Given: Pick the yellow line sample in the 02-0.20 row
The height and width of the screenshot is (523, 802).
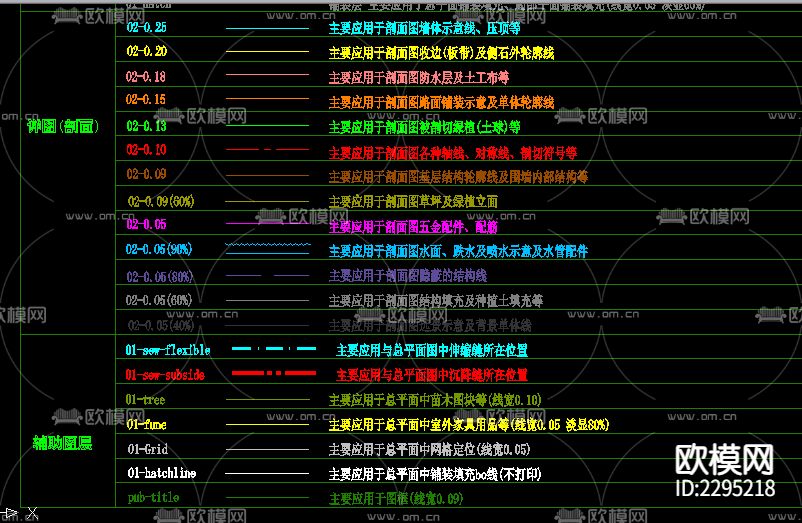Looking at the screenshot, I should coord(268,52).
